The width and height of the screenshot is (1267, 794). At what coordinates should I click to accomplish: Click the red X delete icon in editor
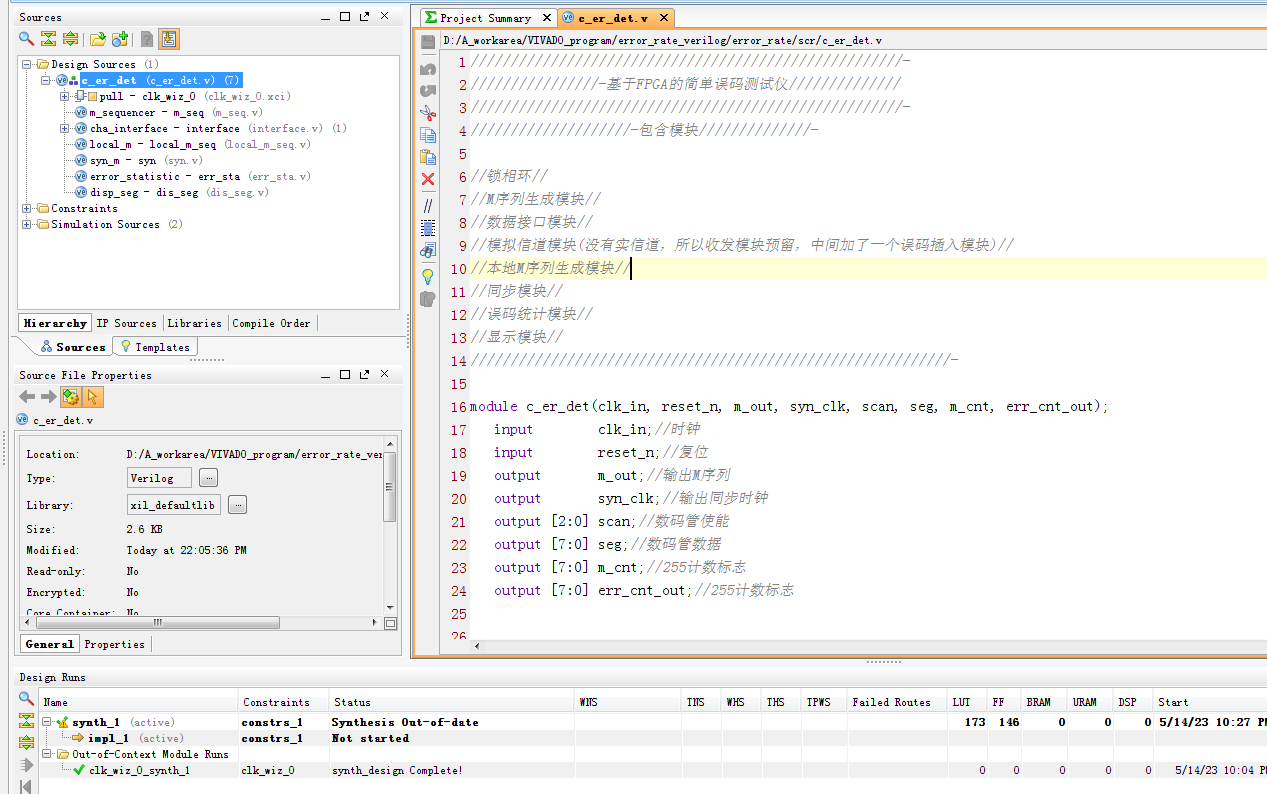pos(428,179)
